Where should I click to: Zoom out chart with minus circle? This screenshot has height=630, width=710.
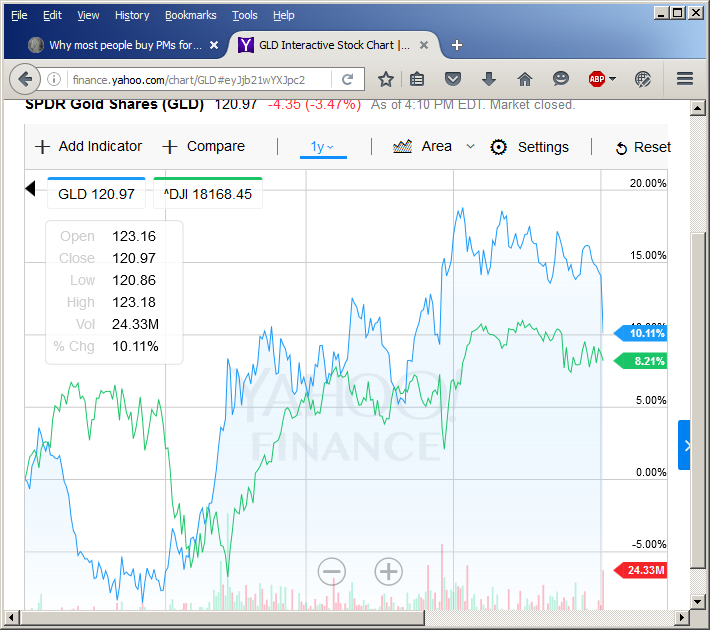331,572
